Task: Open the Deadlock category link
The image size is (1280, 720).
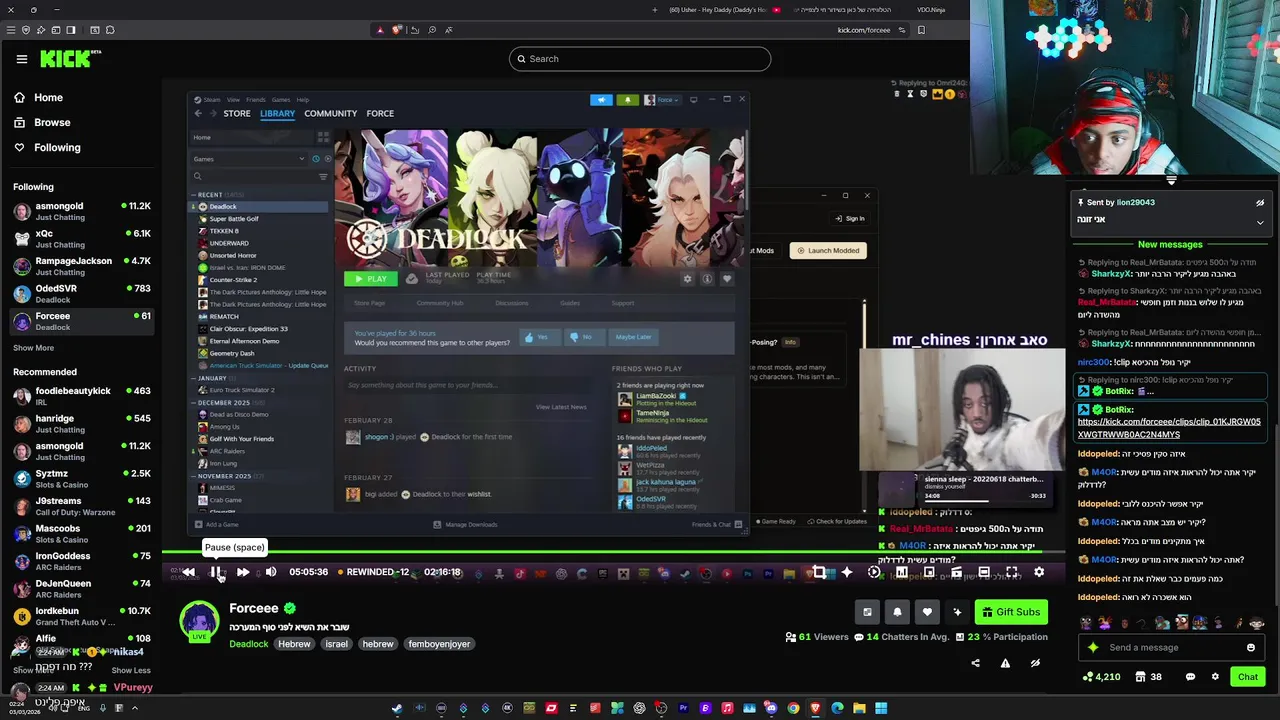Action: click(x=249, y=644)
